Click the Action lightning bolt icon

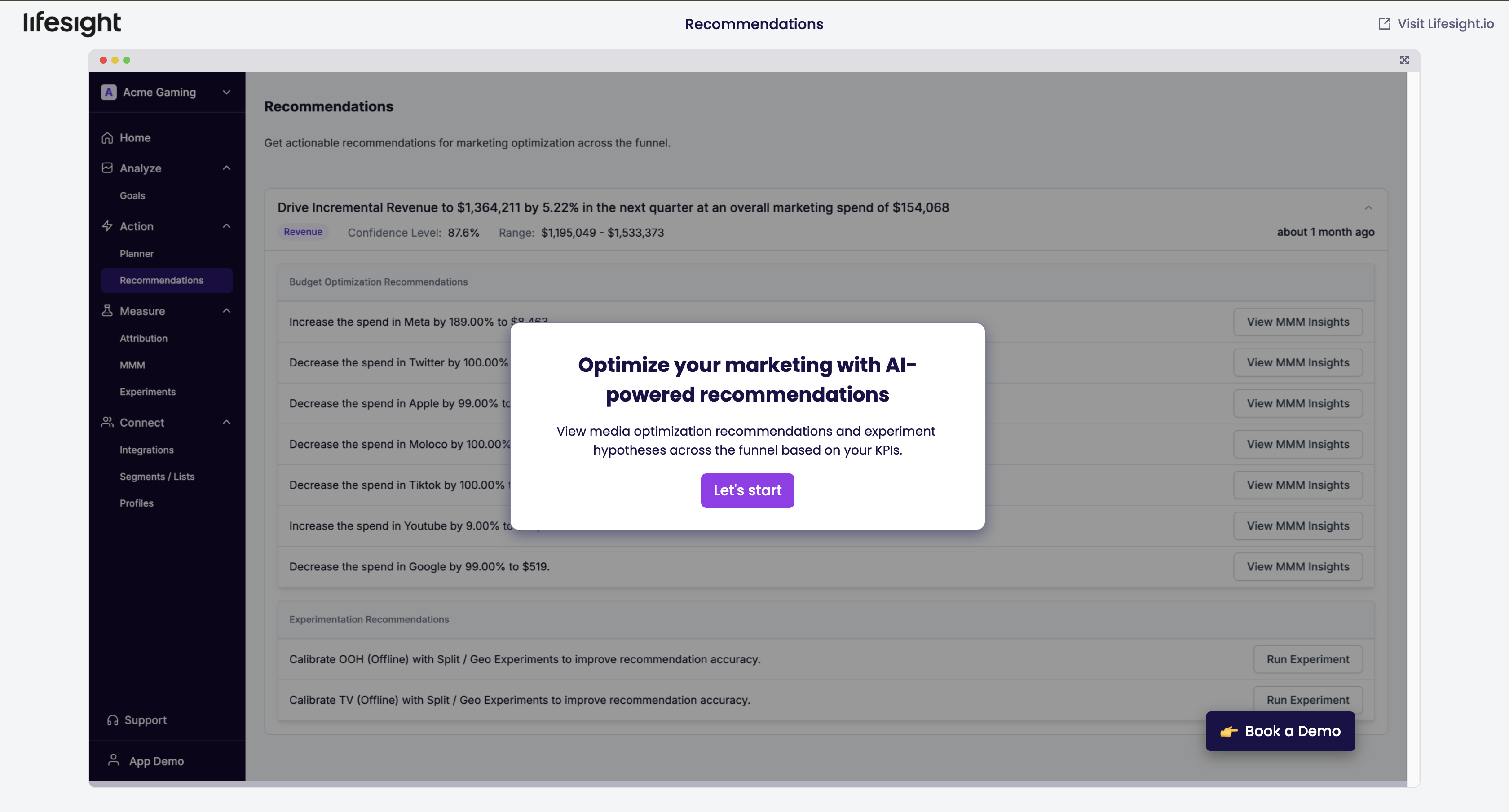(108, 225)
